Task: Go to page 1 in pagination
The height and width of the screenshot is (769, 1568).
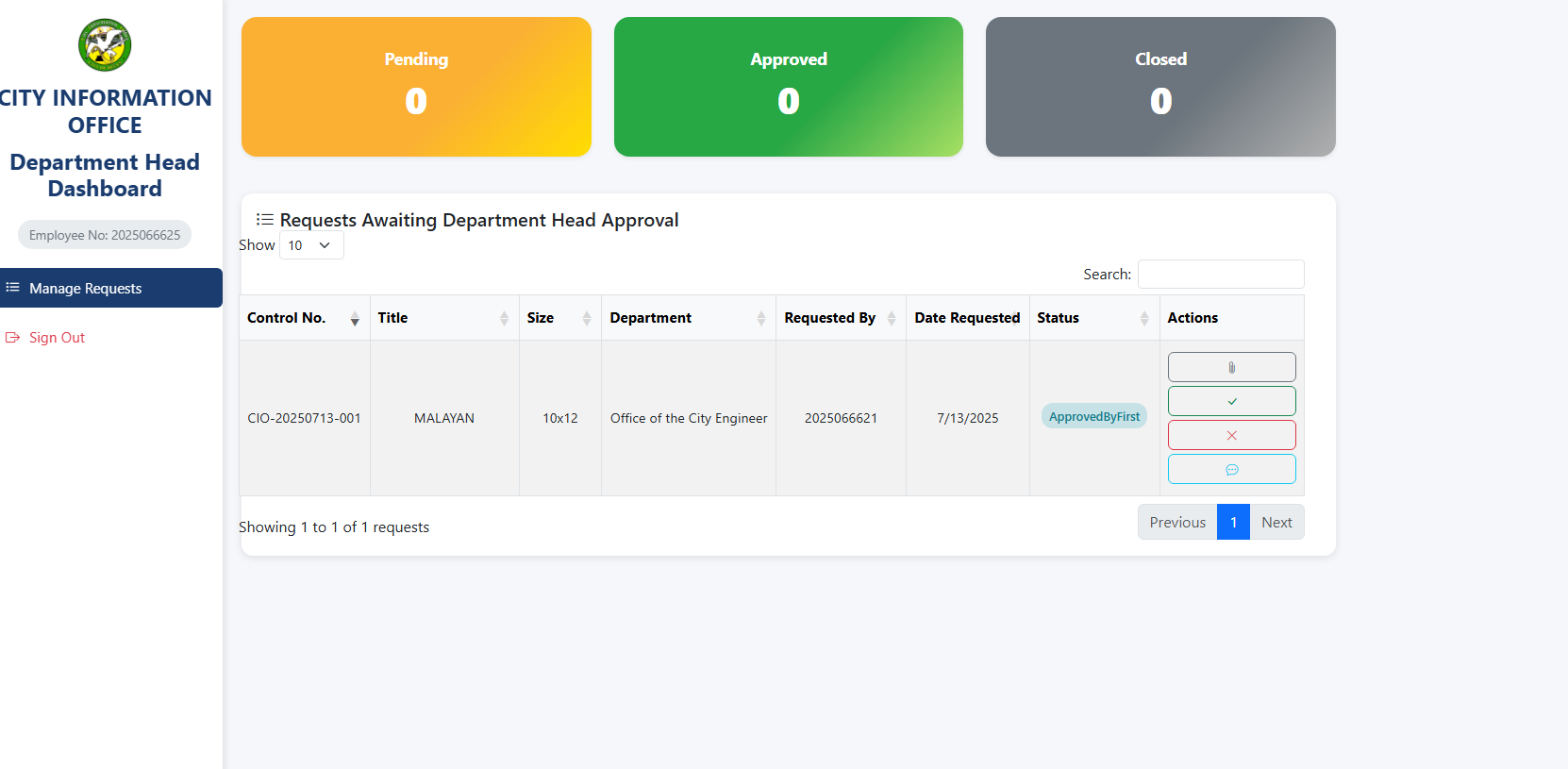Action: click(1233, 522)
